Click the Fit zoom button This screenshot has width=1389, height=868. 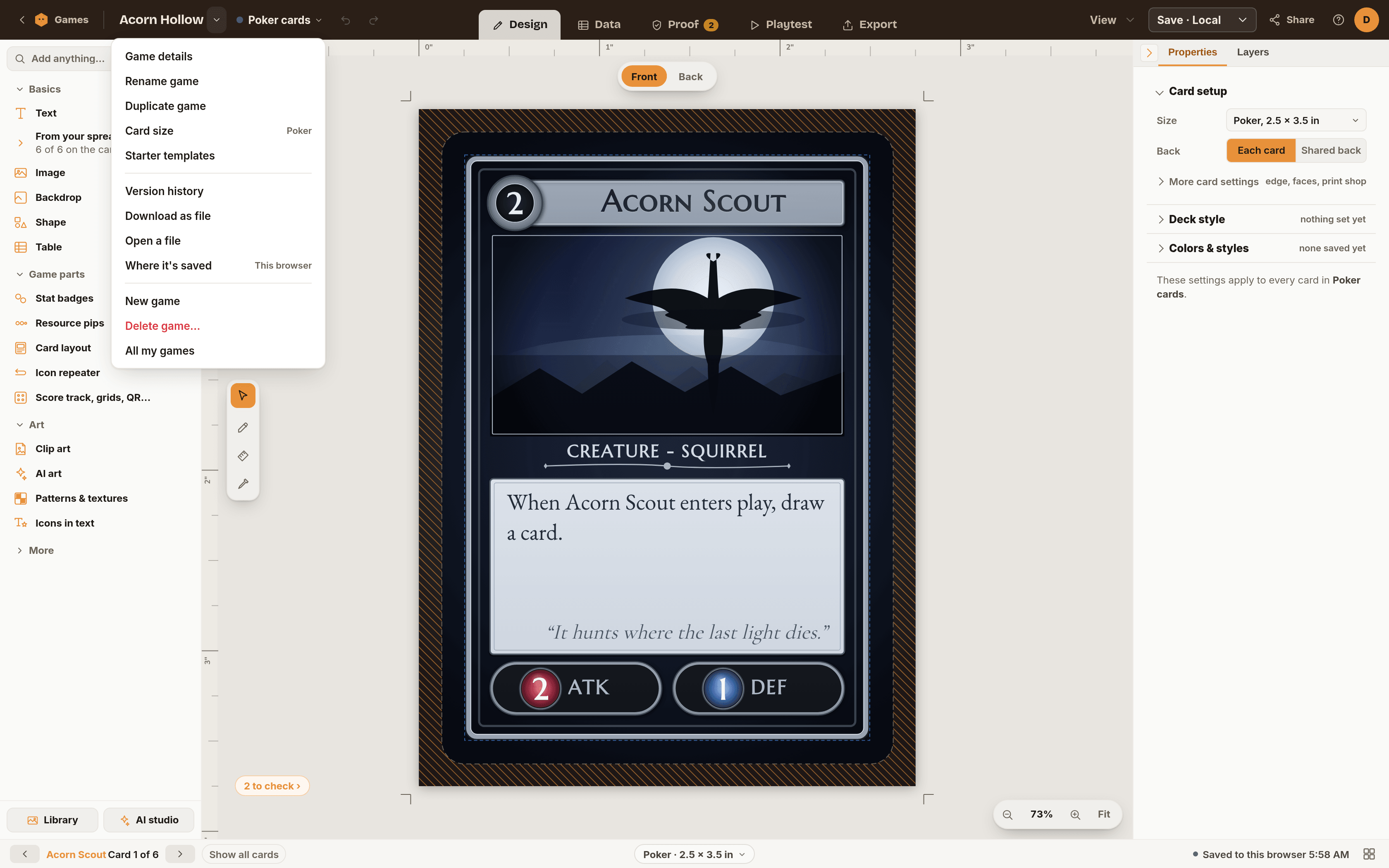(x=1103, y=815)
